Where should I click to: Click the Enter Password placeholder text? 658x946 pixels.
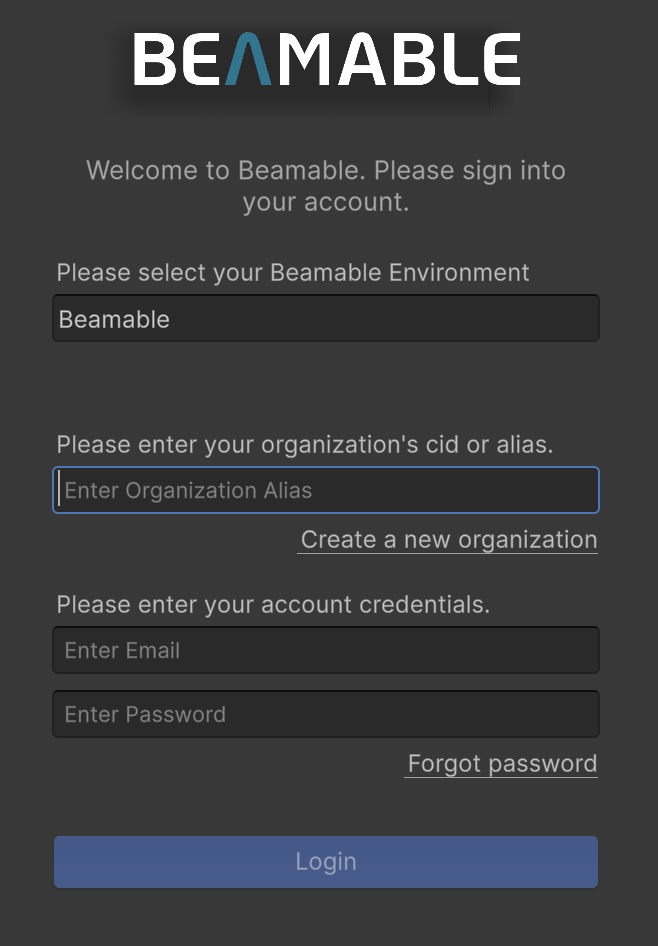tap(145, 715)
